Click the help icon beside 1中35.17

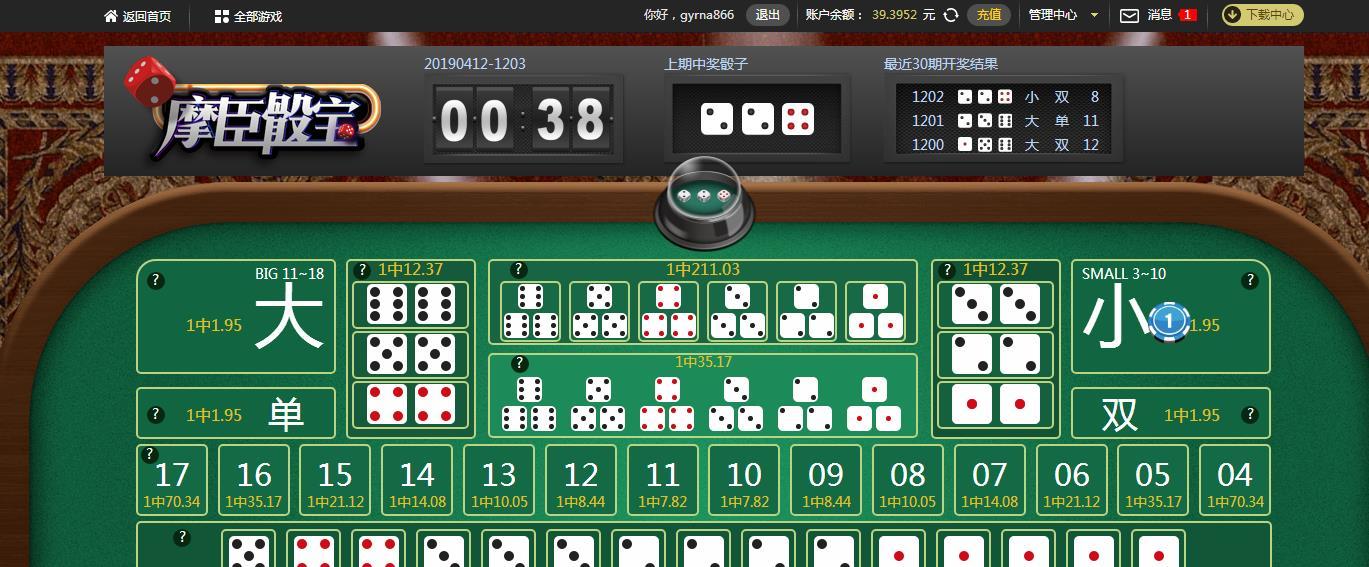point(518,363)
